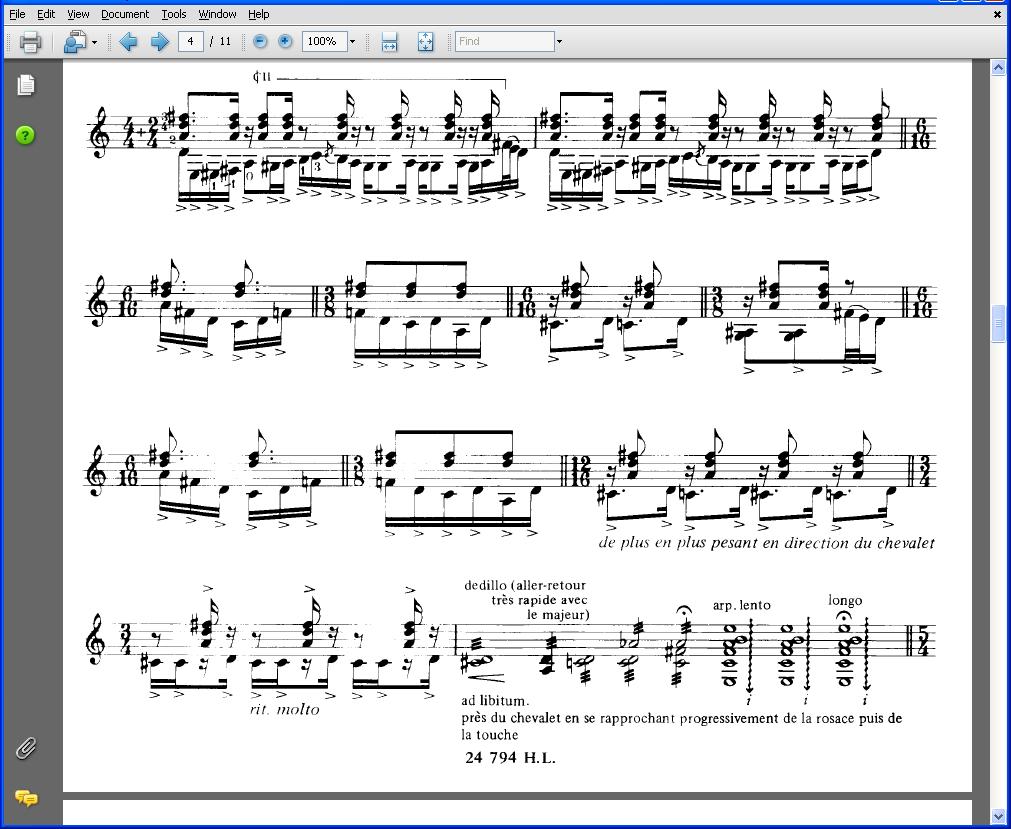Click the "rit. molto" marking
Screen dimensions: 1011x829
(x=284, y=709)
